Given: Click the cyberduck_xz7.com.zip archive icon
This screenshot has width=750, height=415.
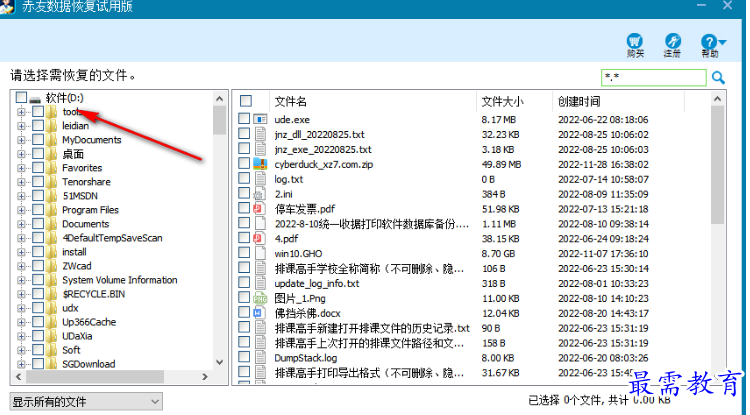Looking at the screenshot, I should 260,164.
